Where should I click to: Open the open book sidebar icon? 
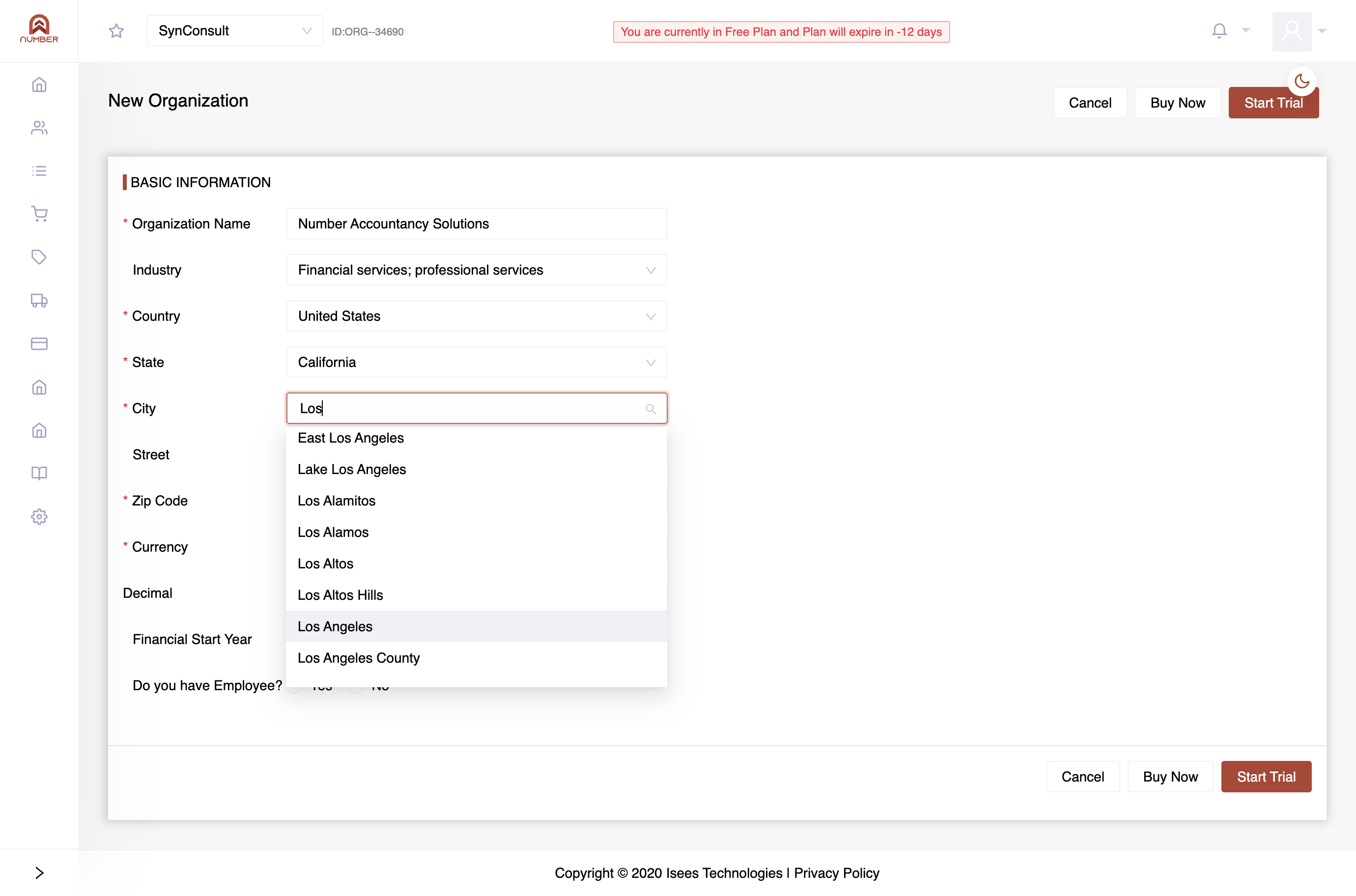point(39,473)
